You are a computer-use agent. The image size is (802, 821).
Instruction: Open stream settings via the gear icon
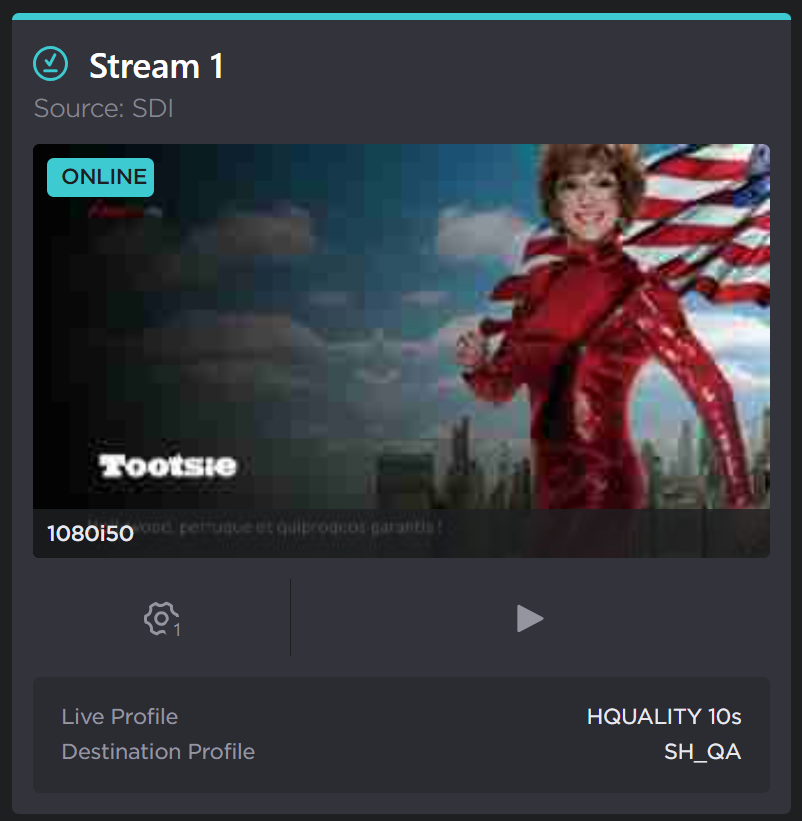(162, 618)
